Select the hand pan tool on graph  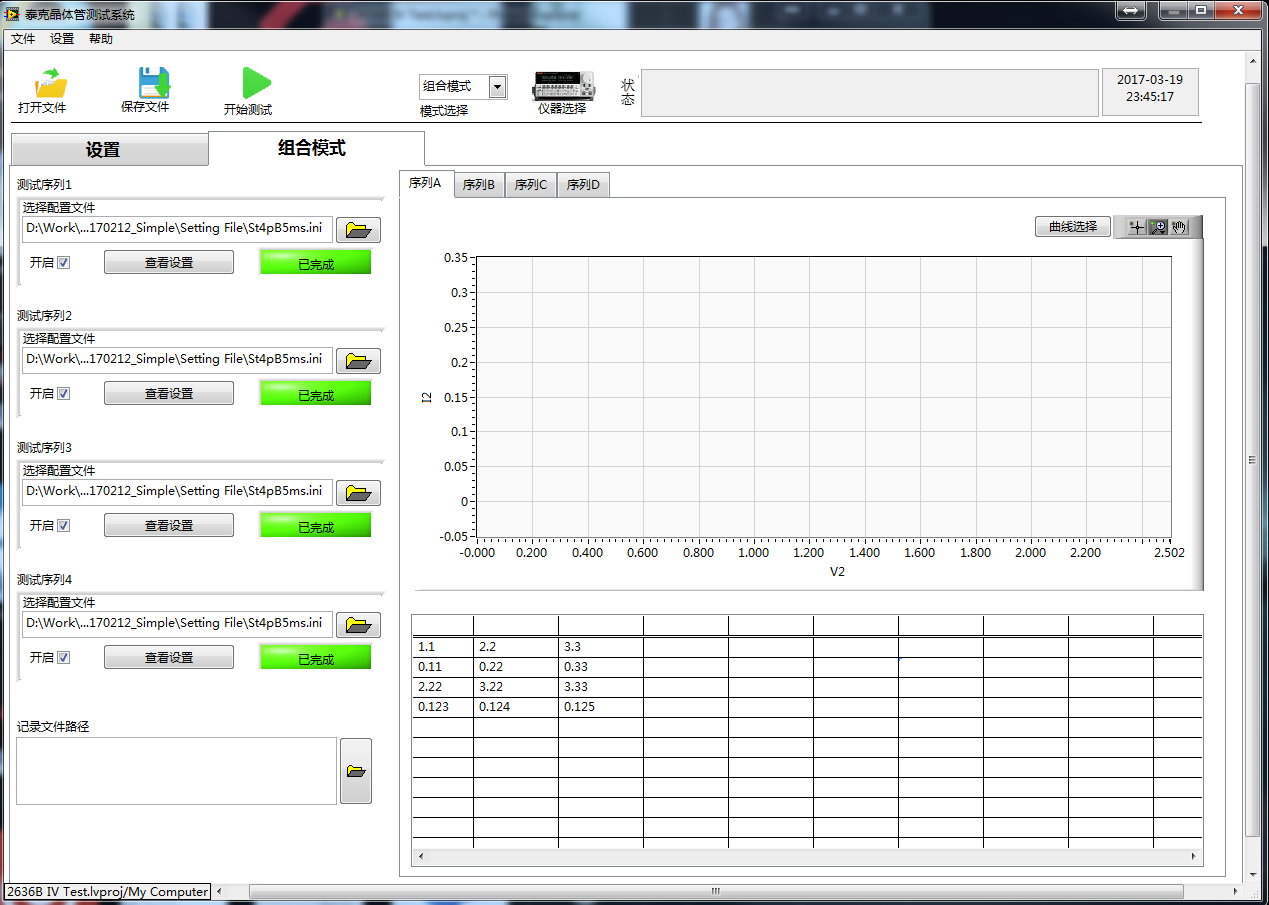[x=1180, y=228]
